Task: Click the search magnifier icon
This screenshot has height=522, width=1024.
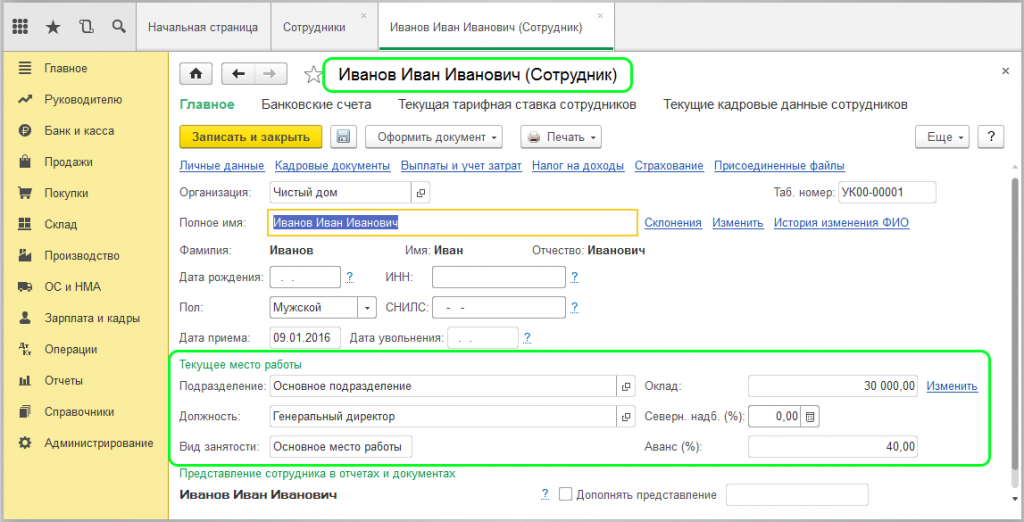Action: pyautogui.click(x=119, y=26)
